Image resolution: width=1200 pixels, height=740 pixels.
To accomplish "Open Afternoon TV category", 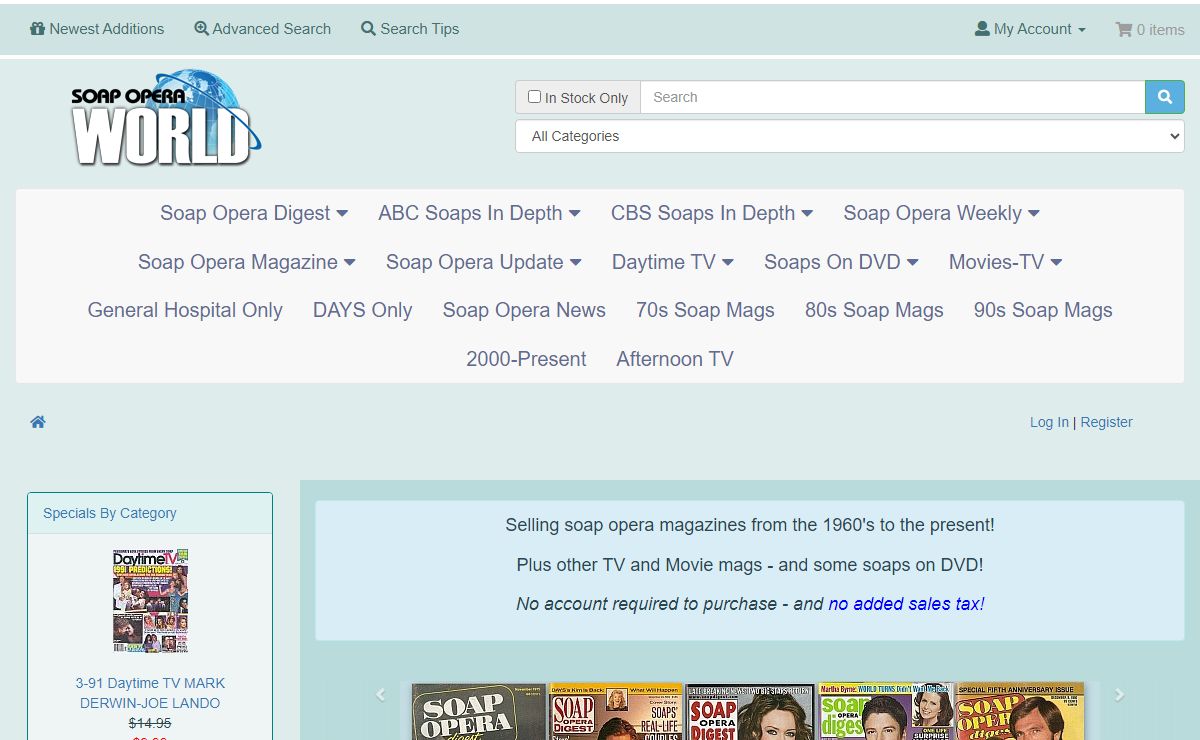I will click(x=675, y=359).
